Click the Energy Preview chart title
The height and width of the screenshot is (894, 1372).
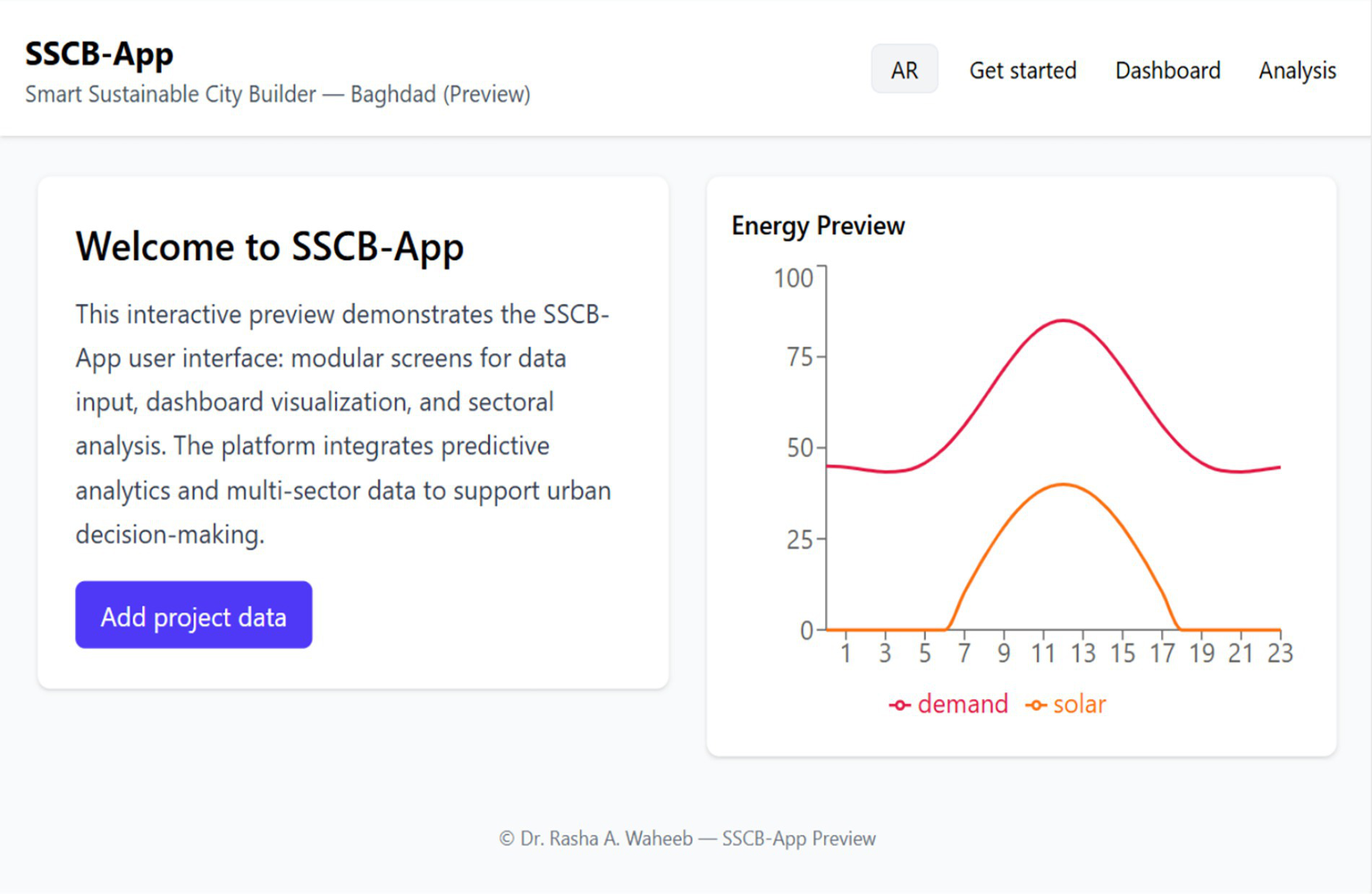coord(818,226)
